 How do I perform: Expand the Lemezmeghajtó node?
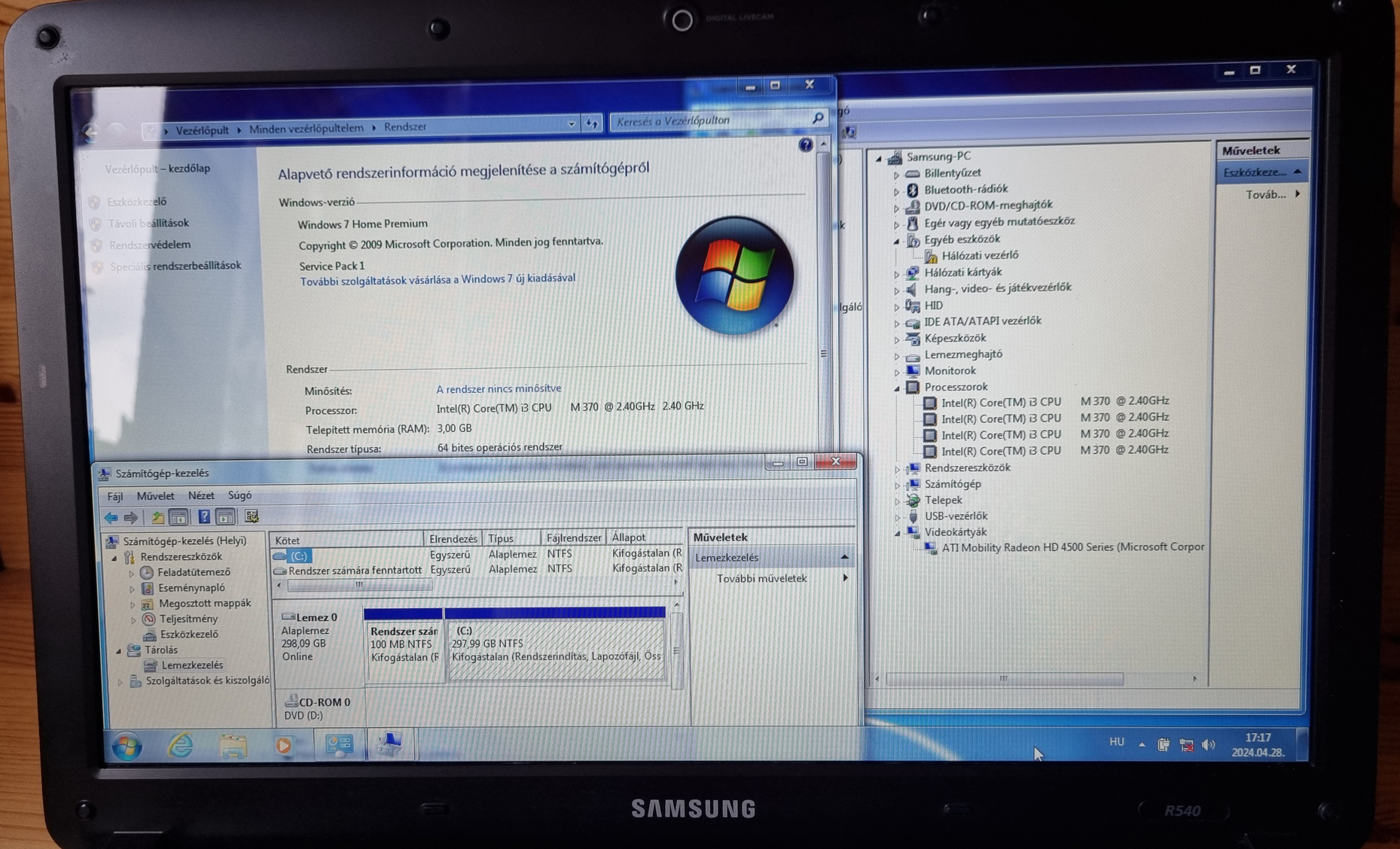coord(896,356)
